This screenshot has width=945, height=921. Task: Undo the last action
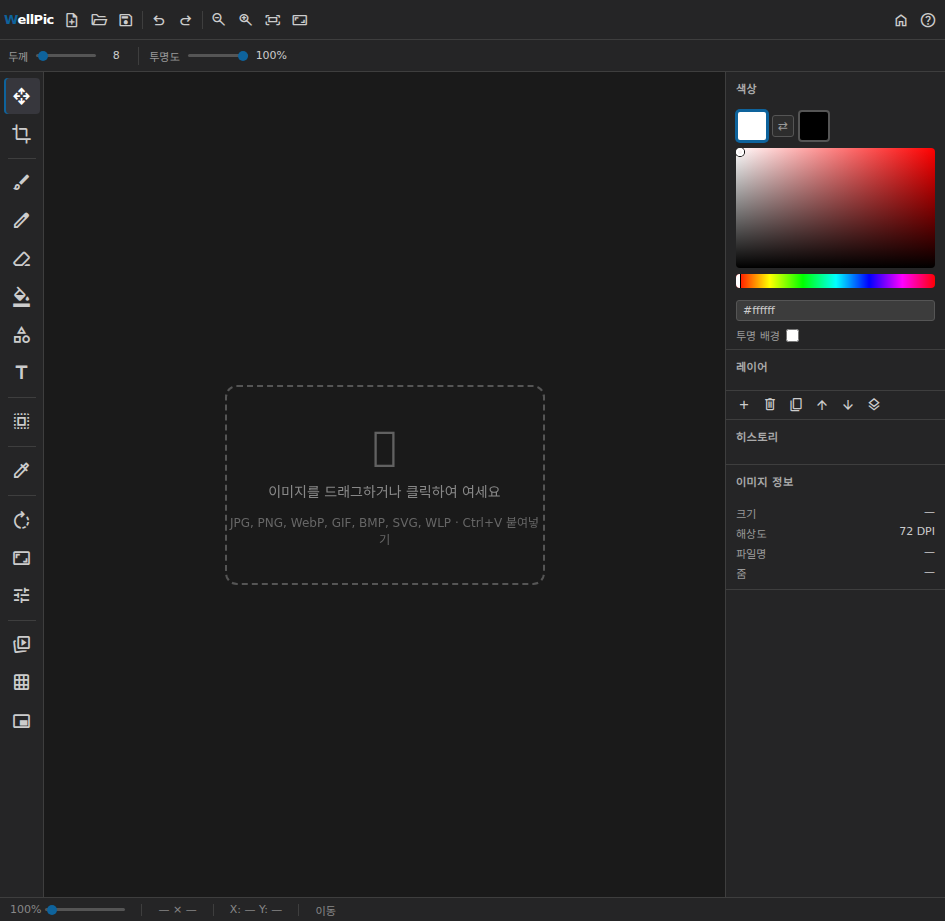tap(159, 20)
